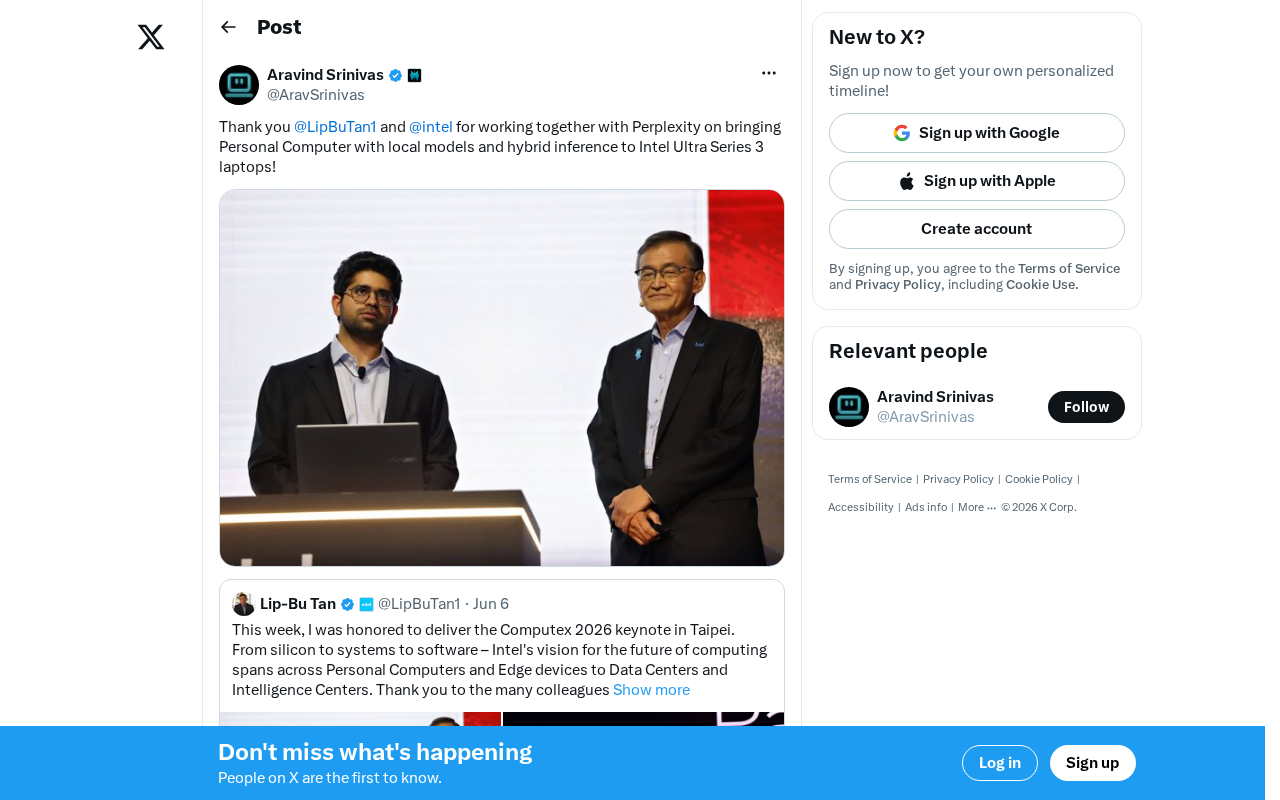The image size is (1280, 800).
Task: Click the Create account button
Action: (977, 229)
